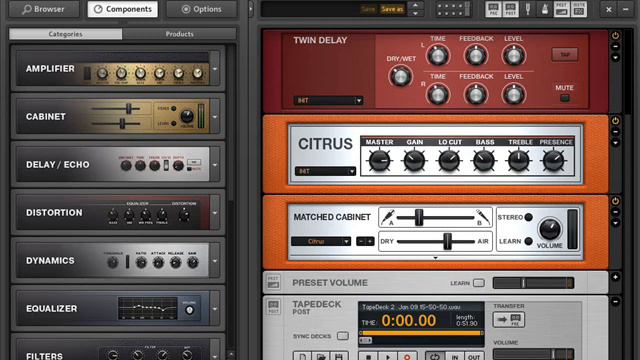640x360 pixels.
Task: Collapse the sidebar with the arrow icon
Action: 251,9
